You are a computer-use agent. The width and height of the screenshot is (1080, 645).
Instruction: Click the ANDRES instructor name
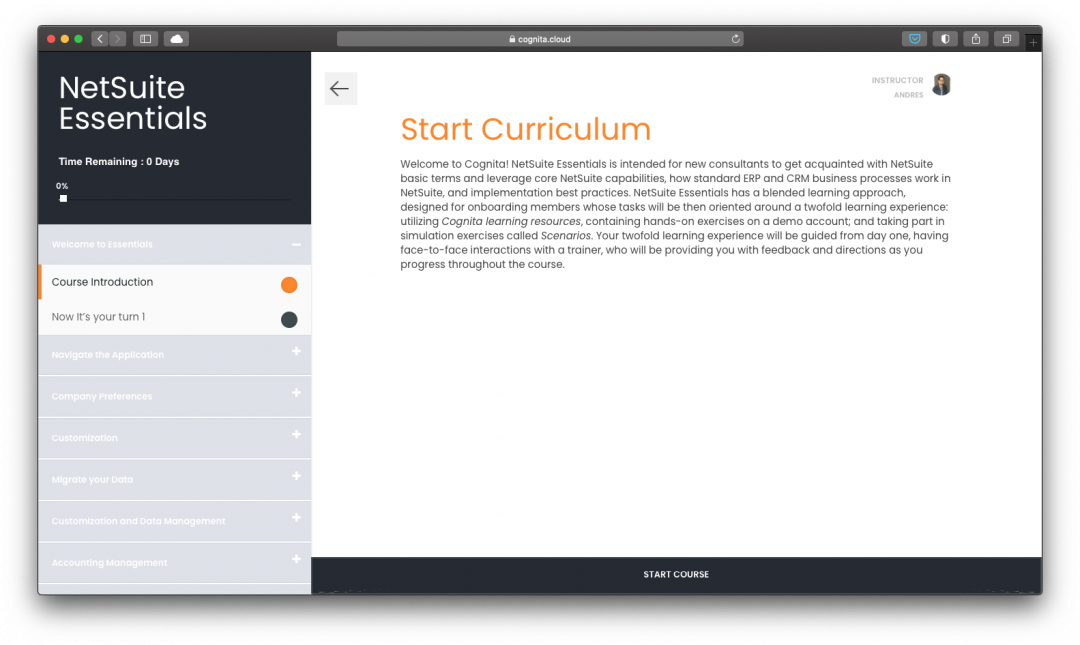(x=908, y=95)
